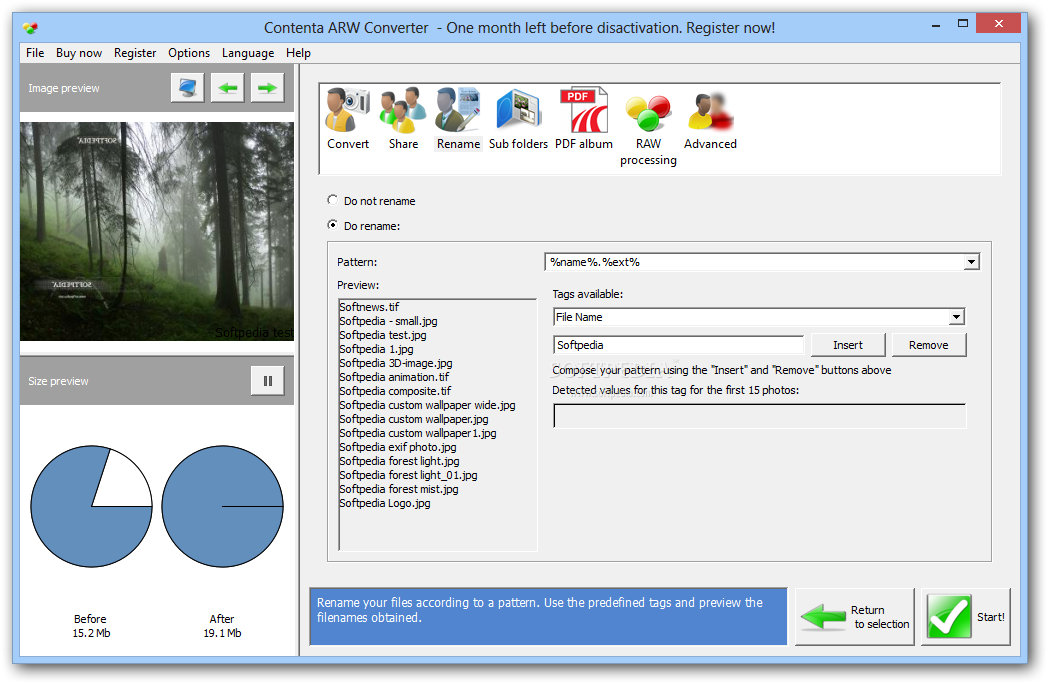The width and height of the screenshot is (1048, 684).
Task: Click the detected values text box
Action: 759,416
